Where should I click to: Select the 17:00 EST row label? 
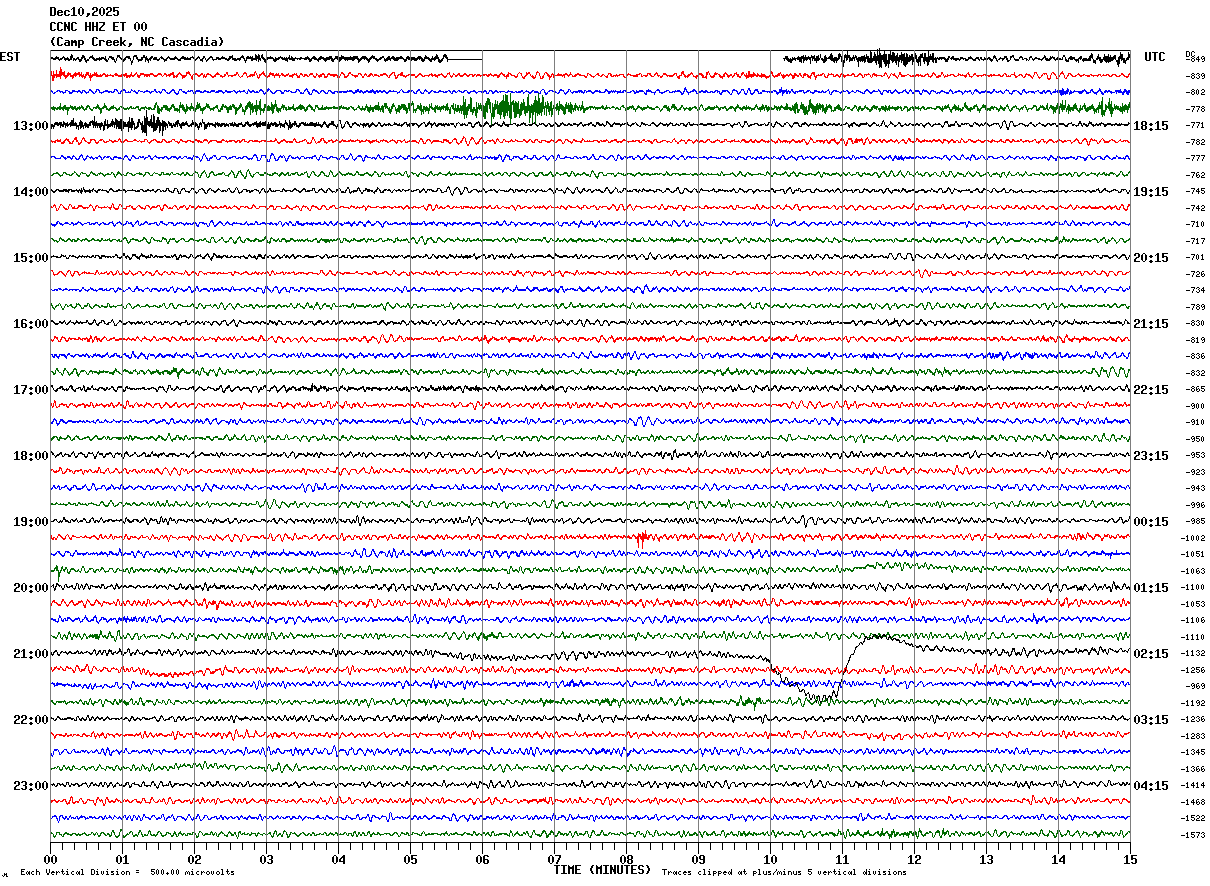31,390
